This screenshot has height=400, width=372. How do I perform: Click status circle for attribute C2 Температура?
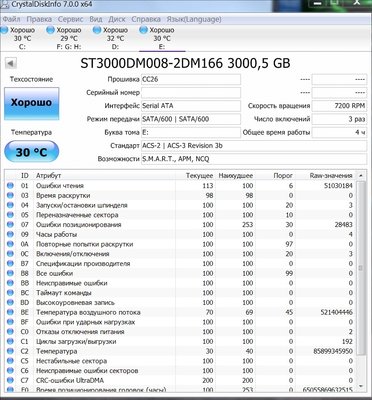click(10, 351)
